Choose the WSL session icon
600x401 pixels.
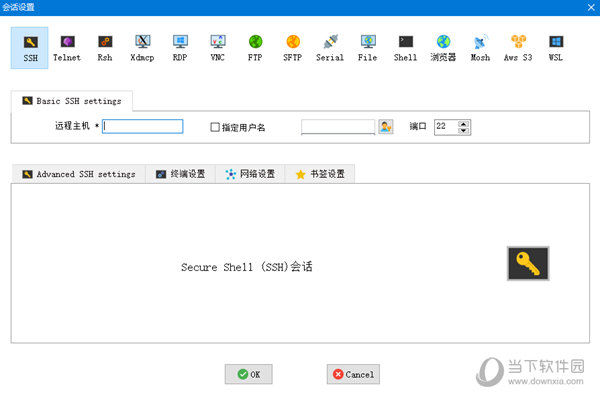click(556, 48)
